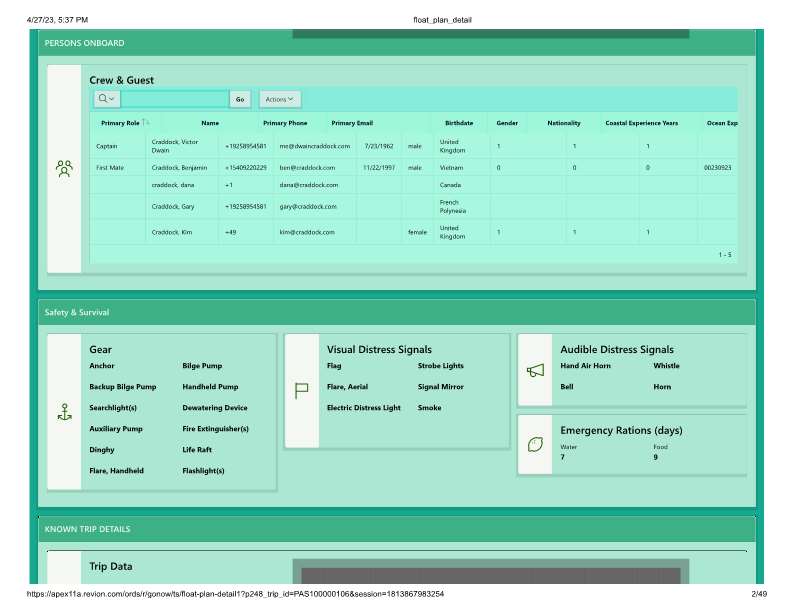Click the anchor icon beside Gear
This screenshot has height=613, width=793.
coord(64,412)
